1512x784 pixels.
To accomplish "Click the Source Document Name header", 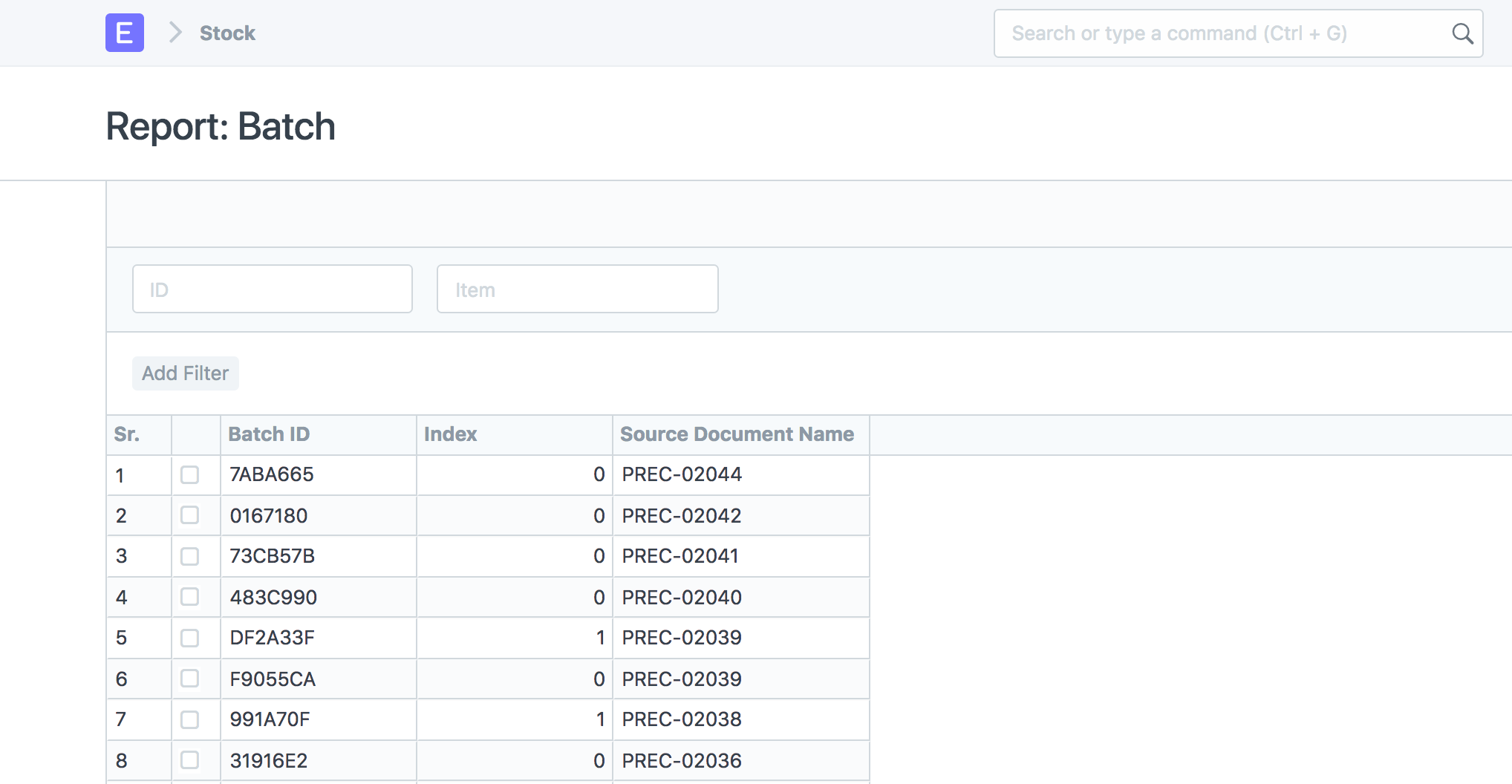I will click(737, 434).
